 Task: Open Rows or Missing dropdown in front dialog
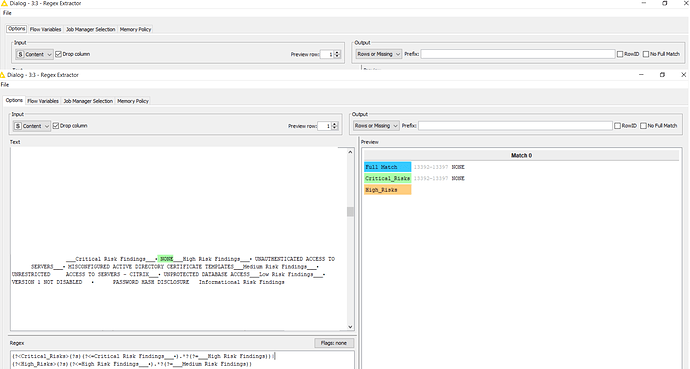click(x=376, y=126)
